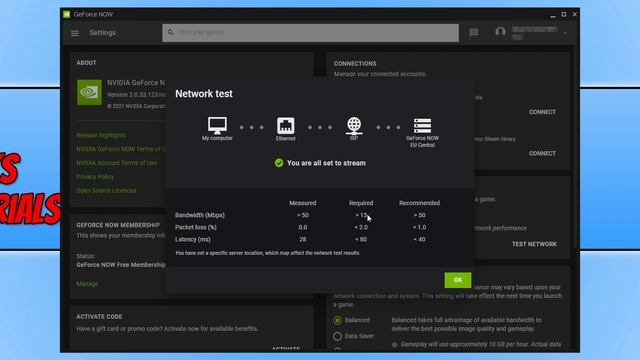The height and width of the screenshot is (360, 640).
Task: Click the Measured column header
Action: click(x=302, y=203)
